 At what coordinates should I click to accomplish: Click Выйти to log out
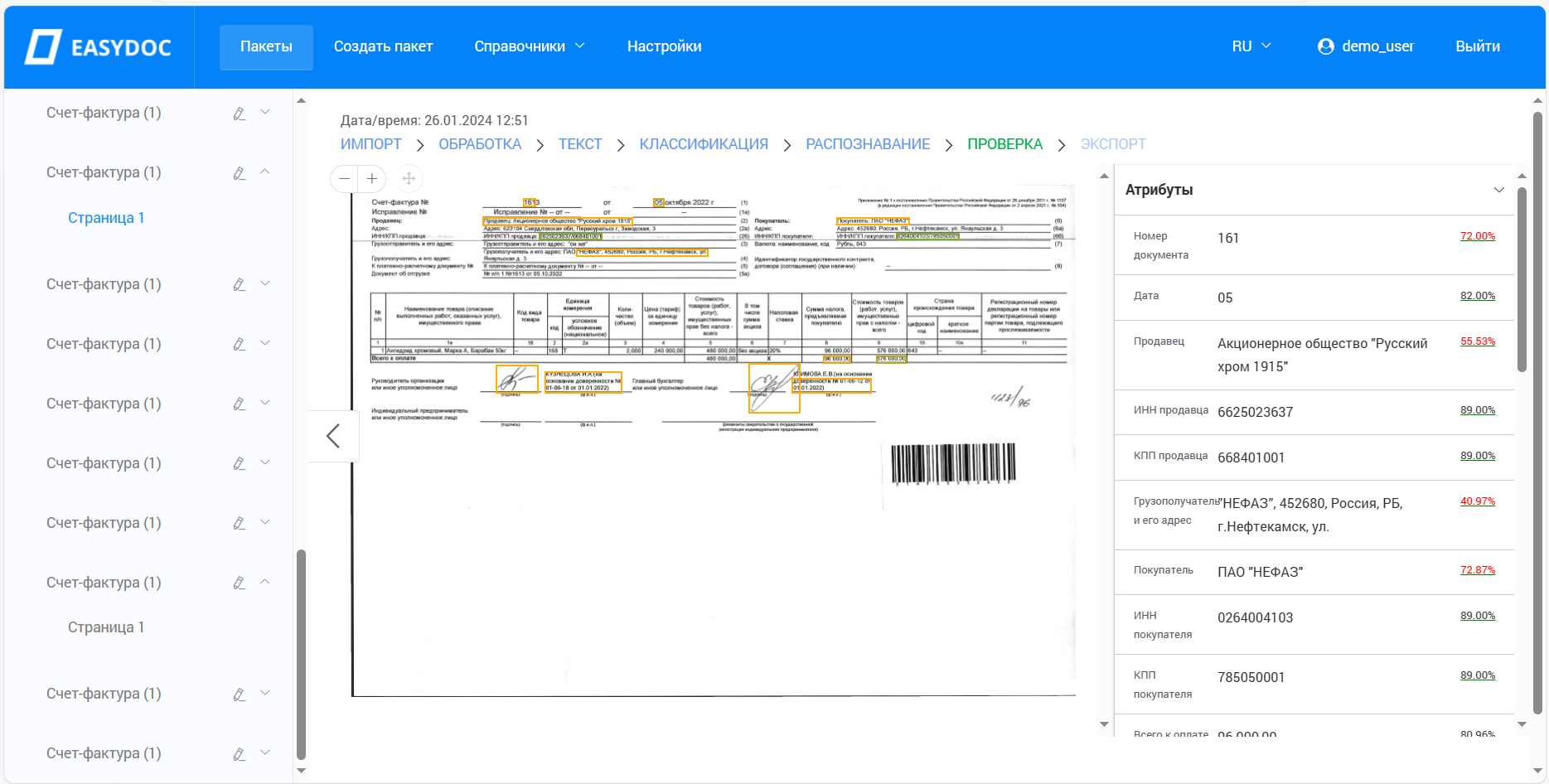click(1477, 46)
